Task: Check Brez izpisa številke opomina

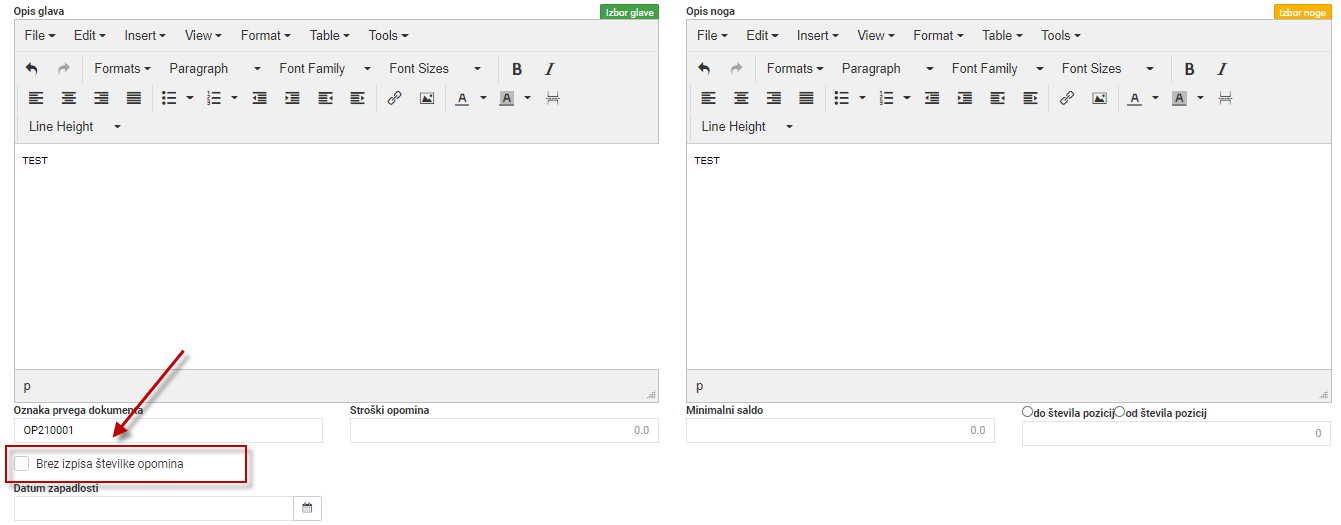Action: click(x=22, y=464)
